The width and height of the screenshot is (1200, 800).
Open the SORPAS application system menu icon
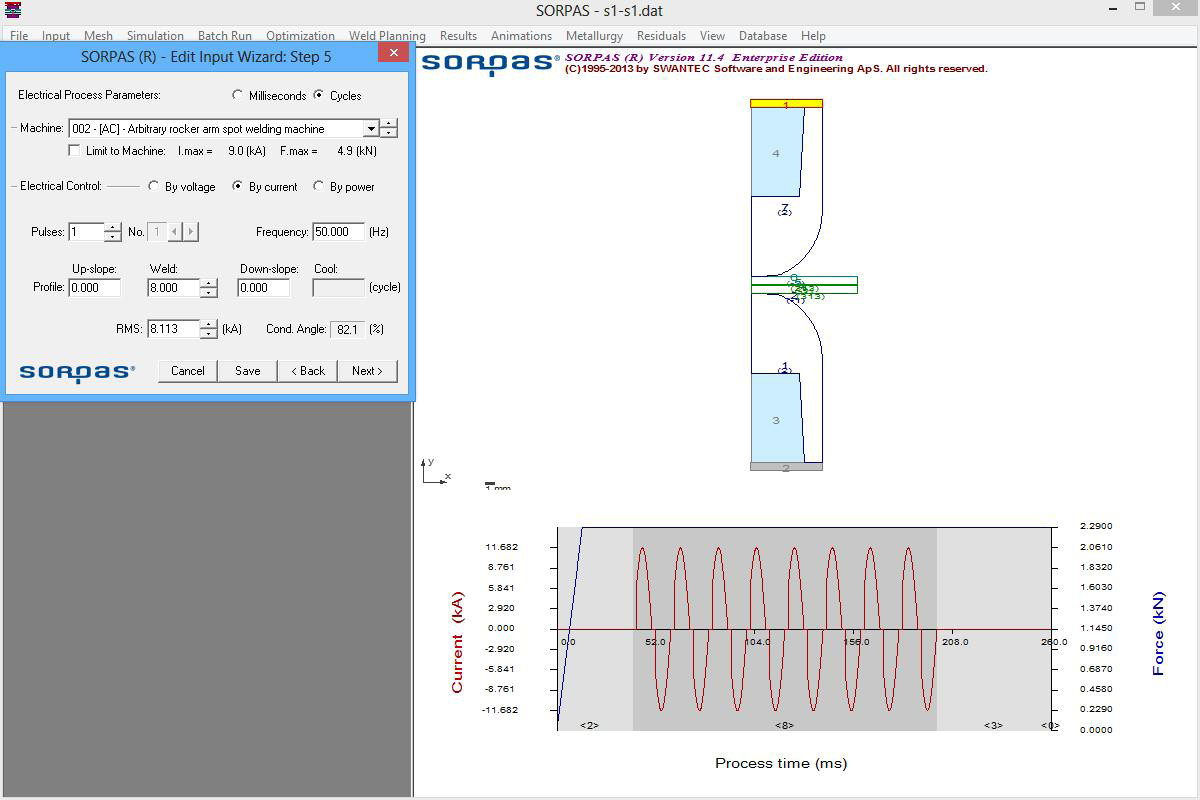(12, 10)
